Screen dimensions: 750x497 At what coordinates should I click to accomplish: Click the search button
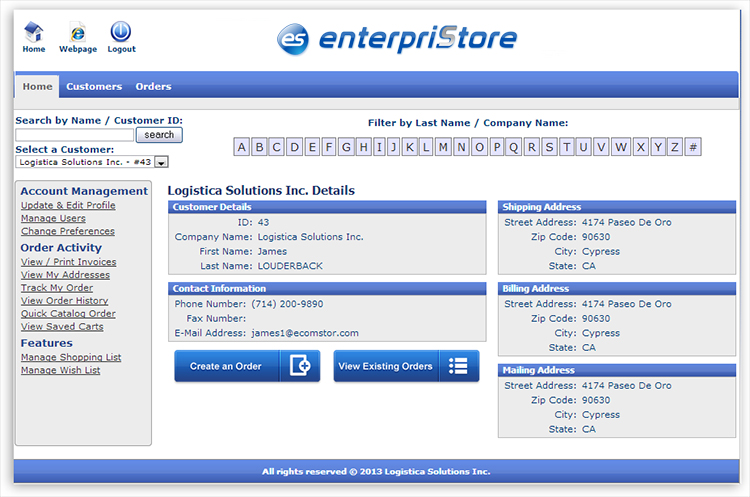click(159, 135)
